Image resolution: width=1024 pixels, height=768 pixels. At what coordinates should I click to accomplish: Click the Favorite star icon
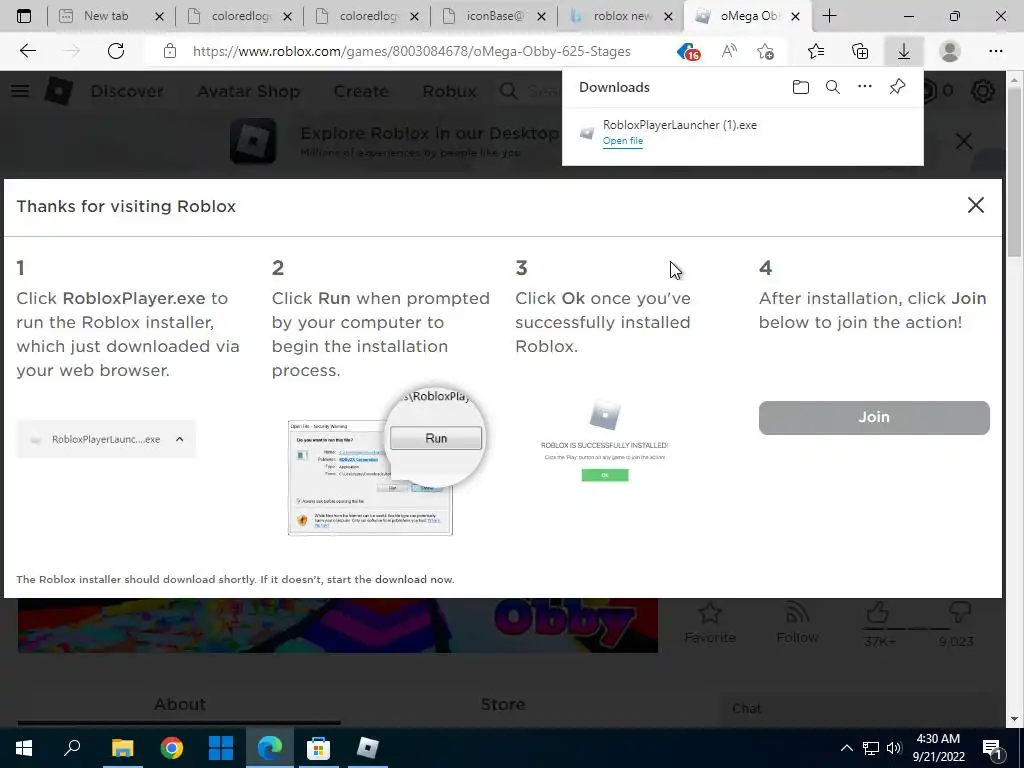pos(710,613)
